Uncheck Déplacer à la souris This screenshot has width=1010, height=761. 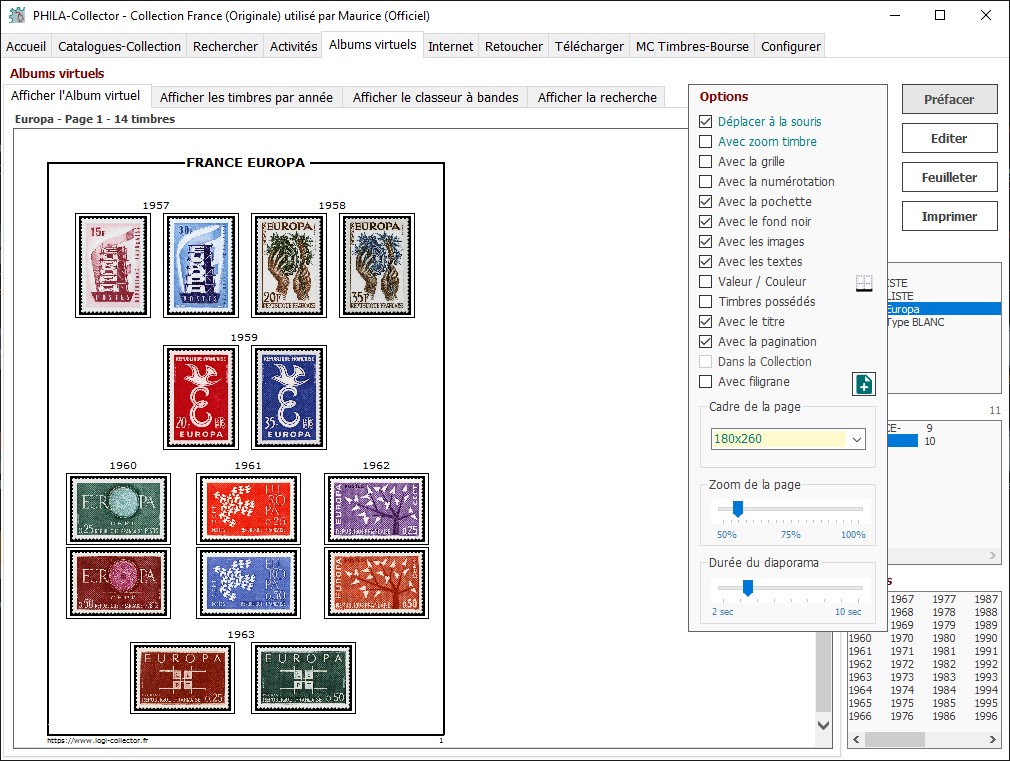pyautogui.click(x=706, y=122)
